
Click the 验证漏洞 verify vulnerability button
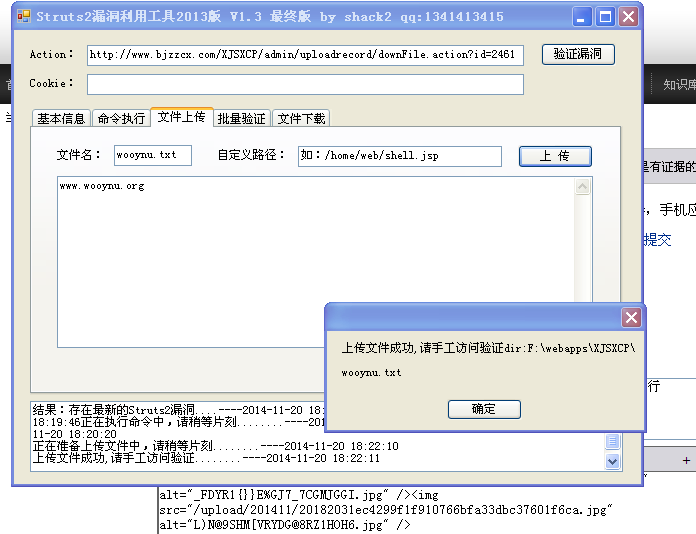pyautogui.click(x=578, y=55)
